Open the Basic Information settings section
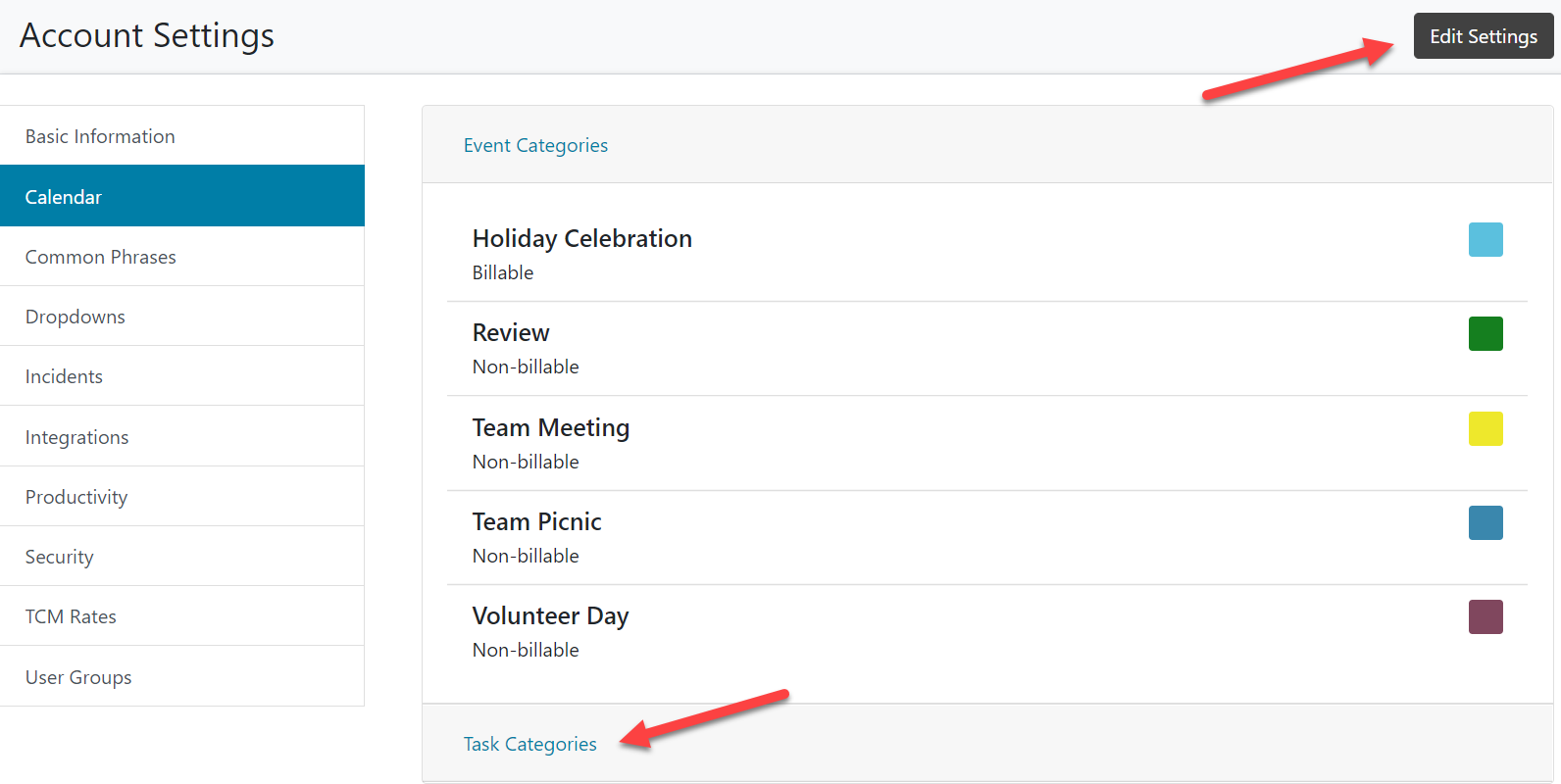1561x784 pixels. click(x=100, y=136)
